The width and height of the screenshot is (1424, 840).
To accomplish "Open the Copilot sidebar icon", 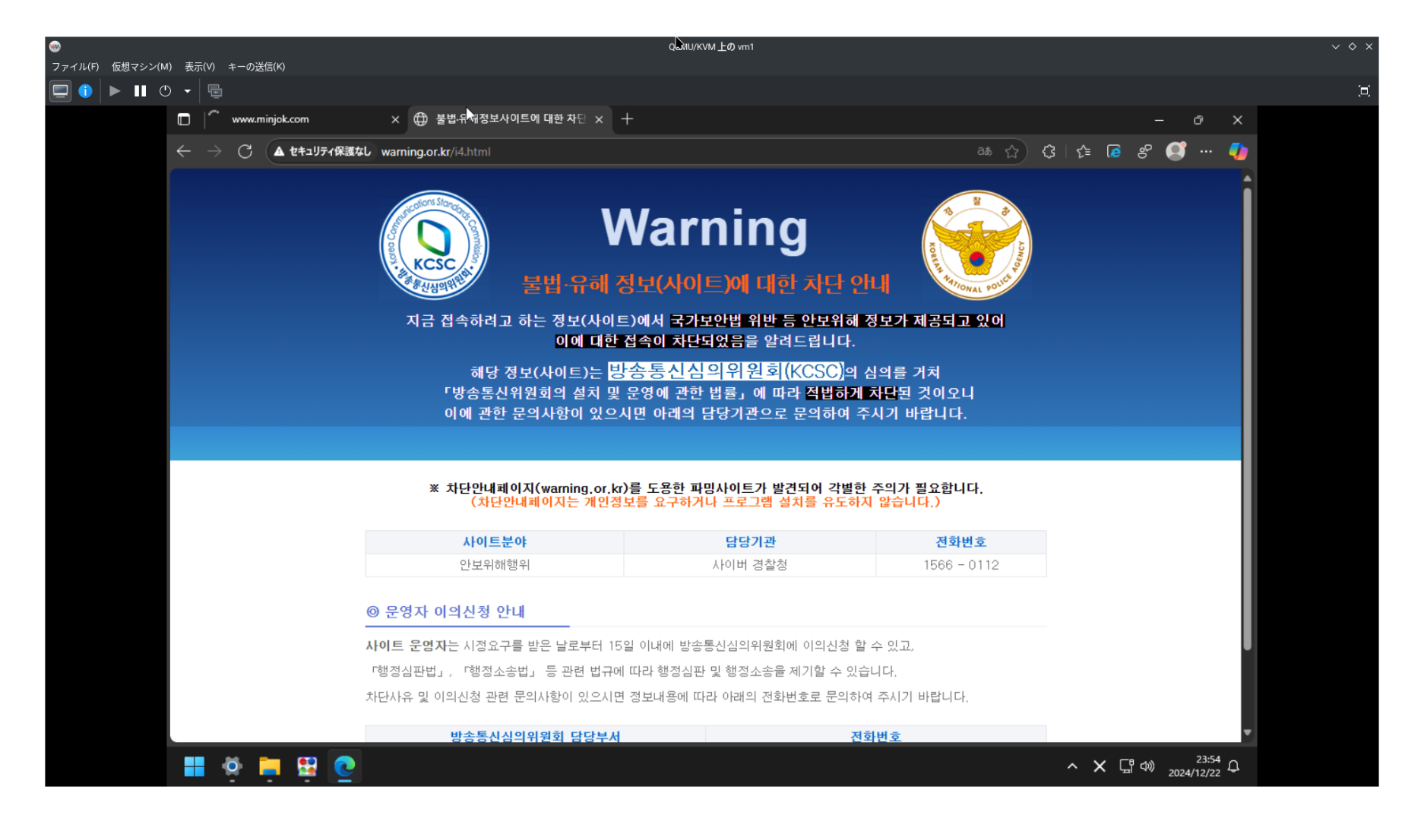I will click(1238, 152).
